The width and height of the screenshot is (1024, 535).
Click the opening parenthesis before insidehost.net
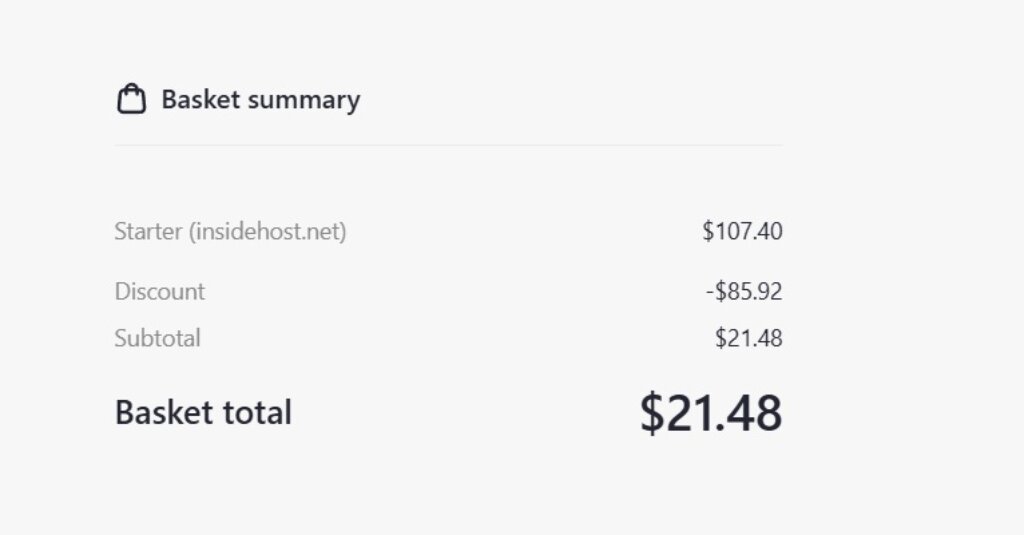[x=191, y=232]
